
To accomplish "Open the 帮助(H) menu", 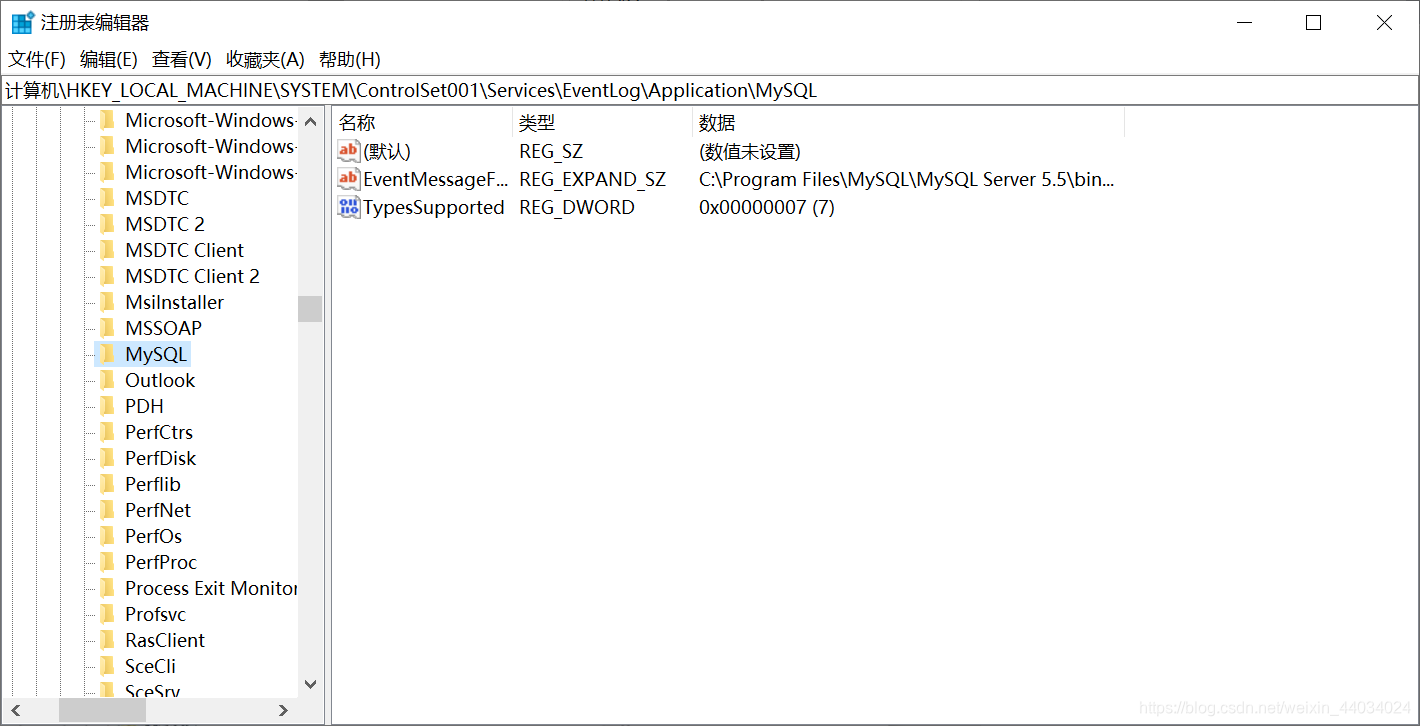I will tap(349, 59).
